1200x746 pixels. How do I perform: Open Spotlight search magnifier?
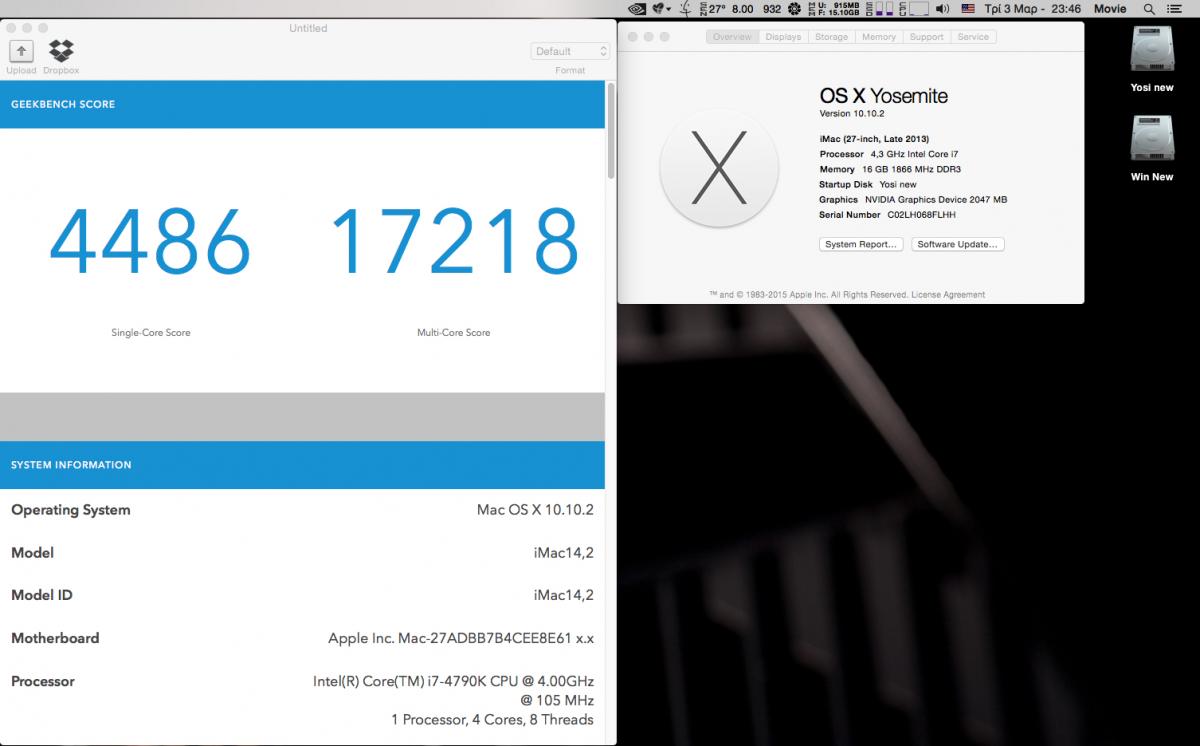click(x=1148, y=8)
